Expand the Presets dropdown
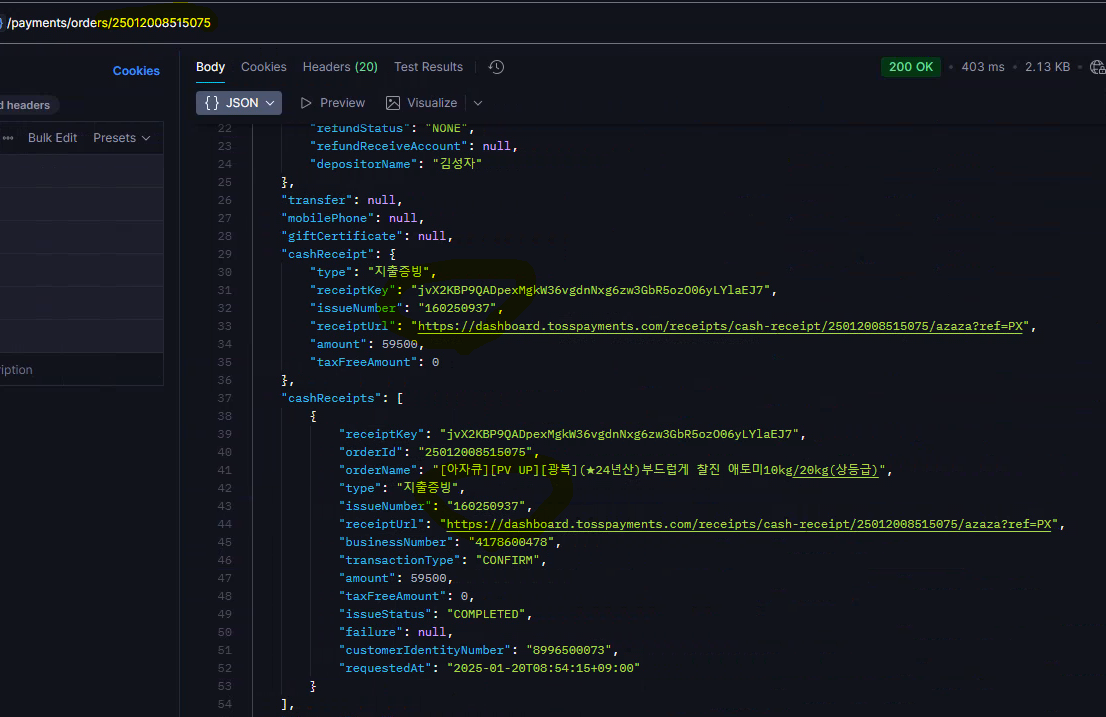The image size is (1106, 717). click(x=121, y=138)
